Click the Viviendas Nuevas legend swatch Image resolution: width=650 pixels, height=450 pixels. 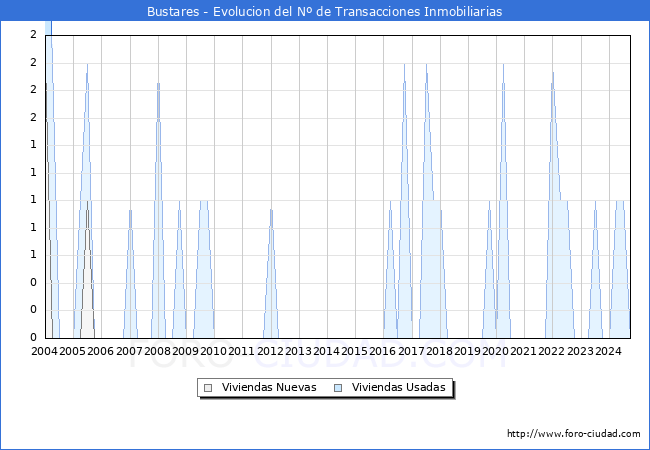click(208, 388)
